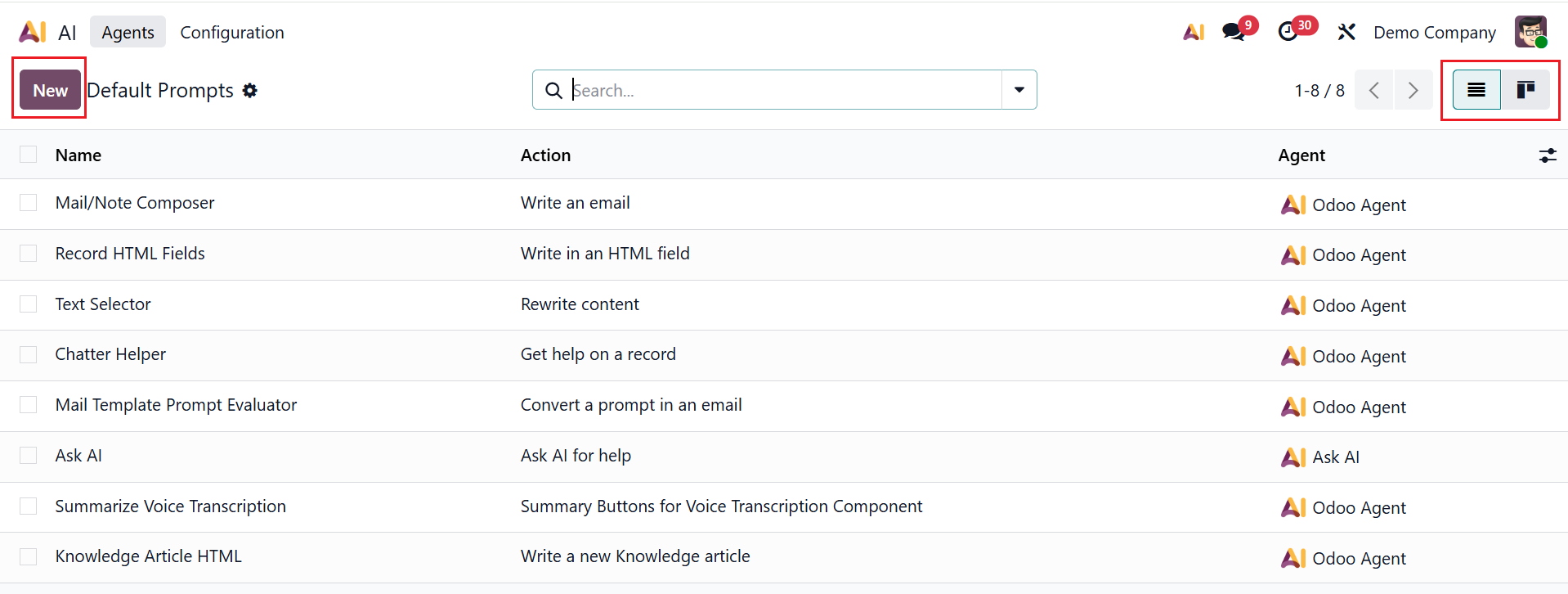Select the Mail/Note Composer row checkbox
Image resolution: width=1568 pixels, height=594 pixels.
click(29, 203)
